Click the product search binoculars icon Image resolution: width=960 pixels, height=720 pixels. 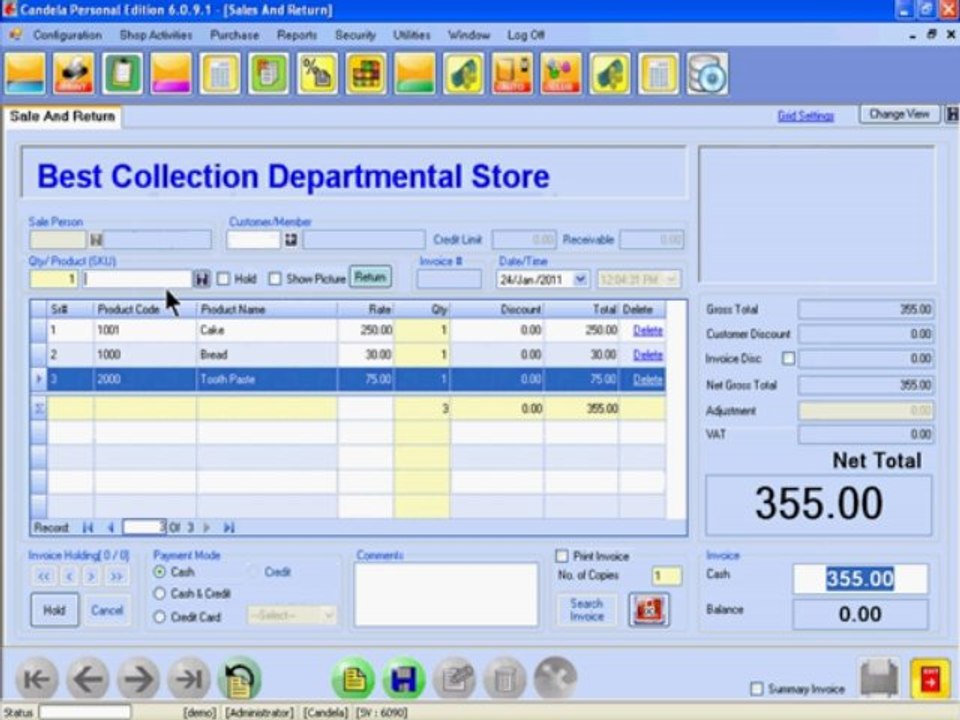coord(201,279)
